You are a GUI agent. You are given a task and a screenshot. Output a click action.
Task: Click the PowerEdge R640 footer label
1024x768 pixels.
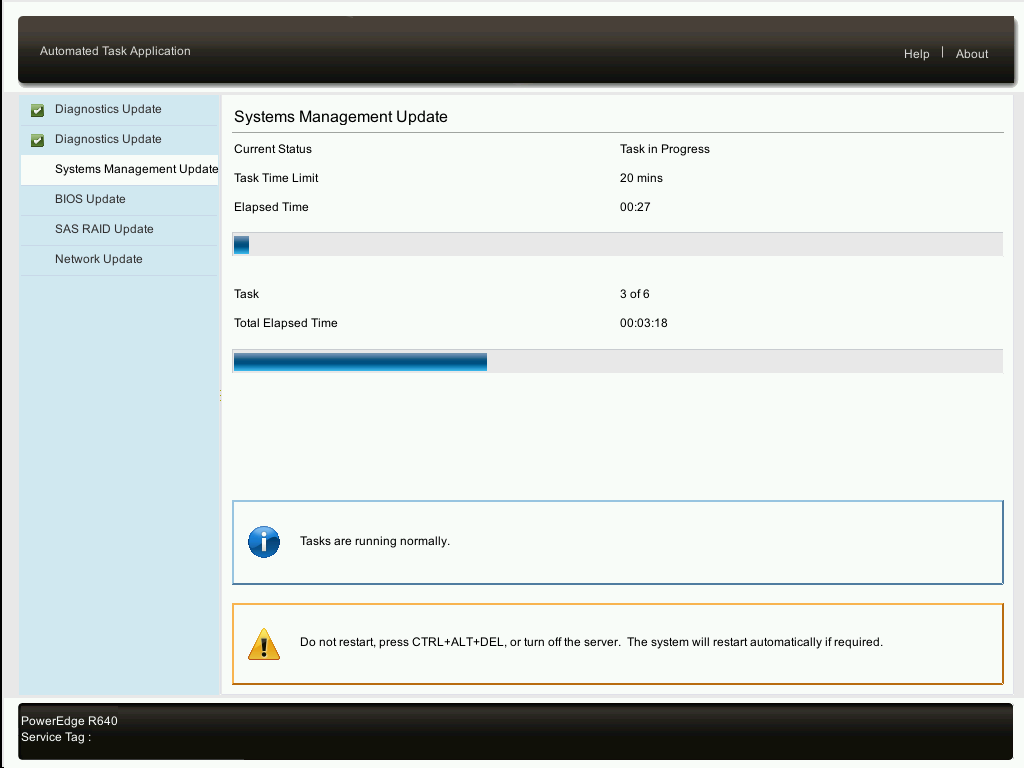click(71, 720)
